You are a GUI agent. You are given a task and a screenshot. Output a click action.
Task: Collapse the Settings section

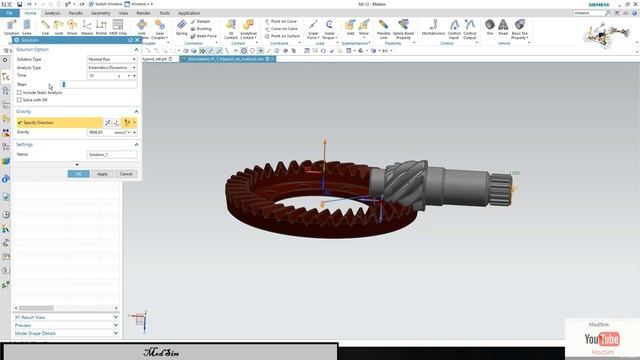click(136, 144)
